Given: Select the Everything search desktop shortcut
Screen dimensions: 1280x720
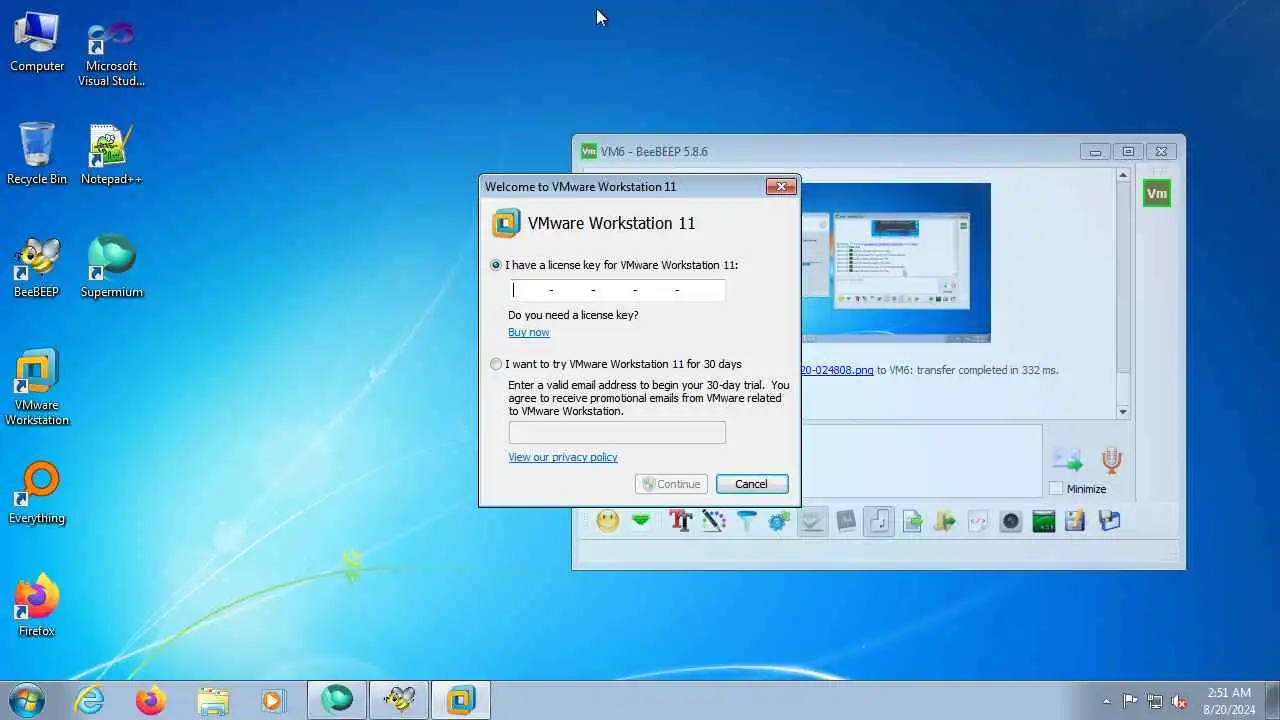Looking at the screenshot, I should (37, 493).
